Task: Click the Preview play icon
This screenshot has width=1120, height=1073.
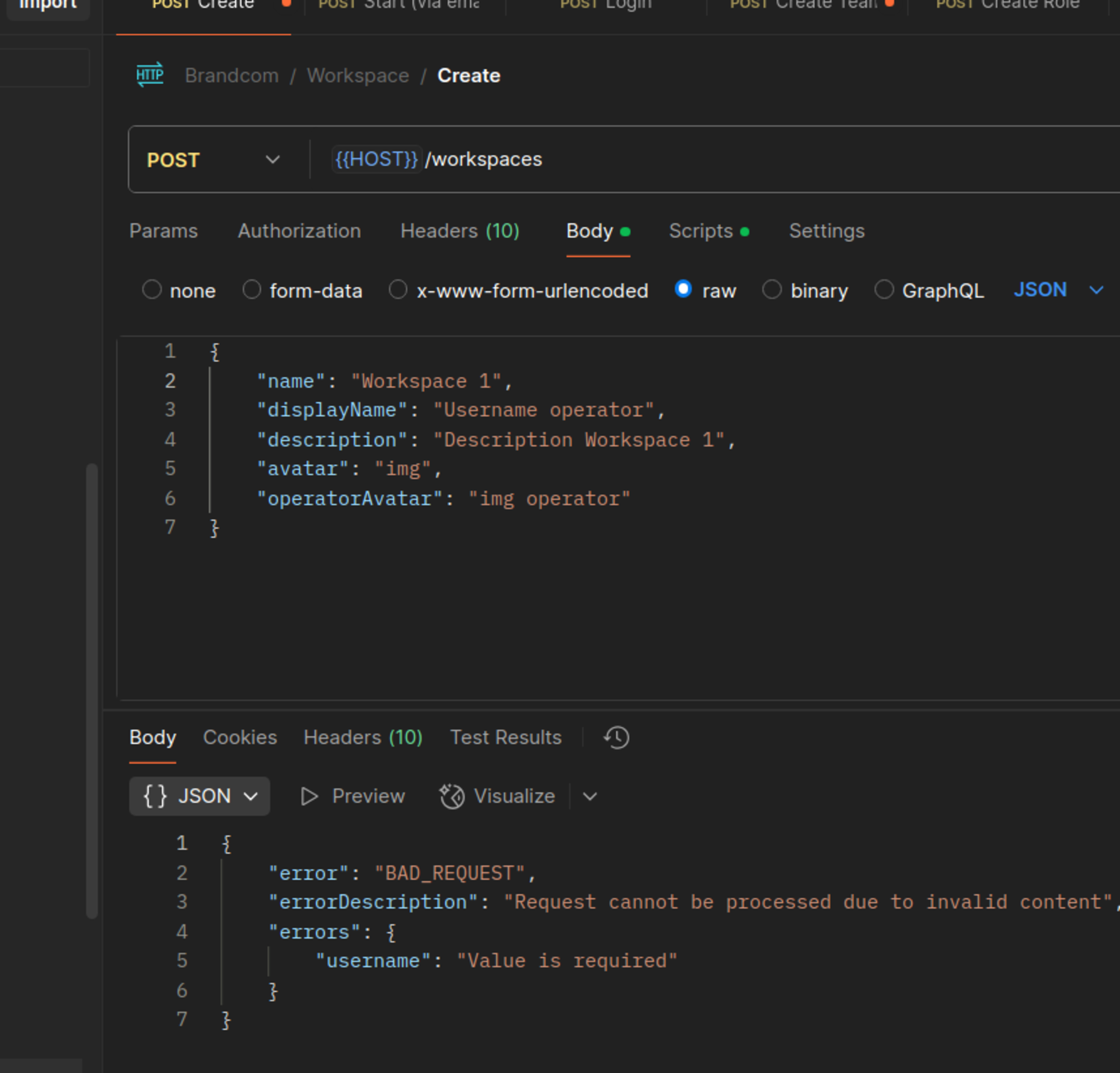Action: [309, 796]
